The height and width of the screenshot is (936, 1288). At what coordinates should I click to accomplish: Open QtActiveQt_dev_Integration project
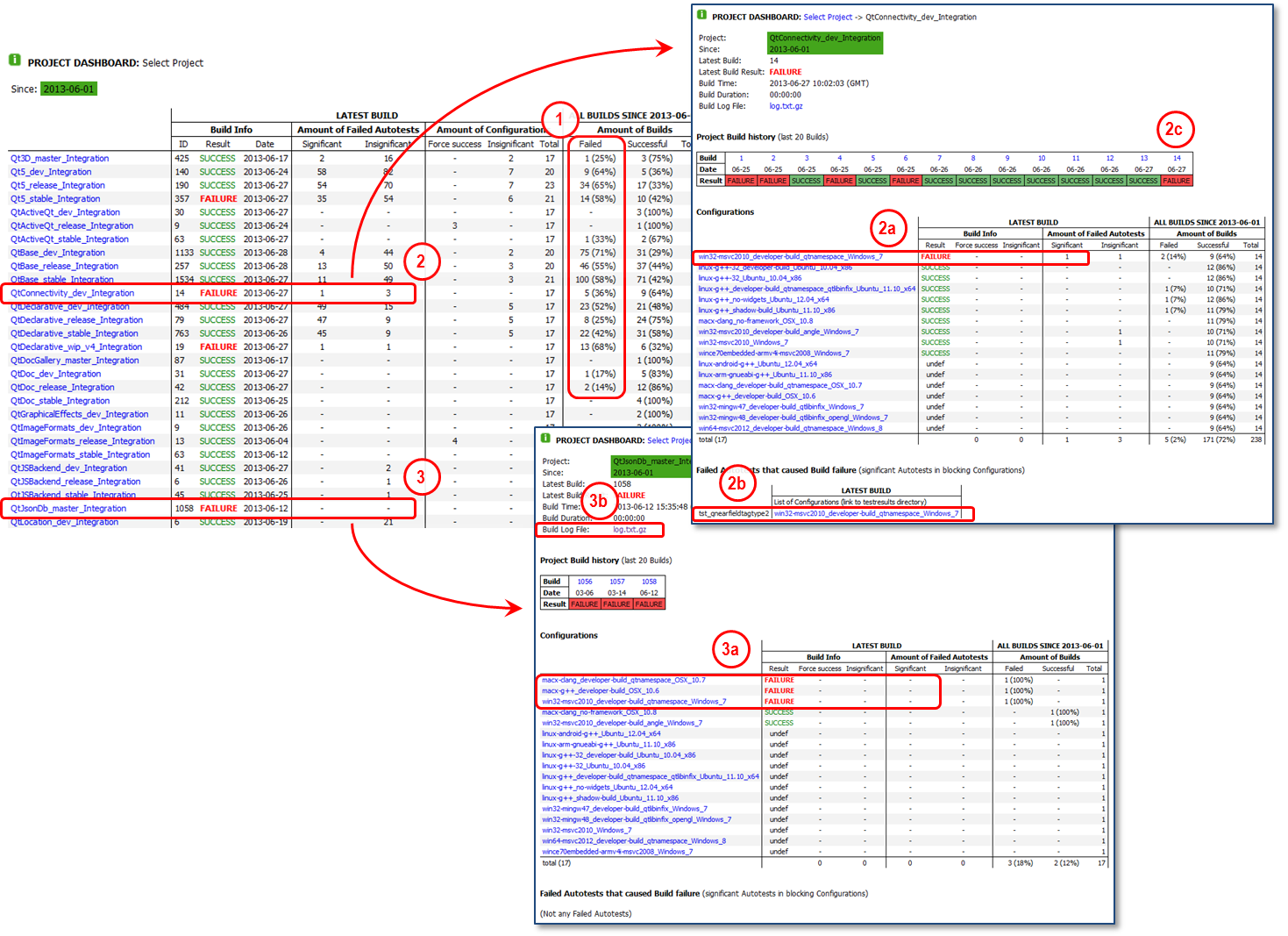(65, 212)
